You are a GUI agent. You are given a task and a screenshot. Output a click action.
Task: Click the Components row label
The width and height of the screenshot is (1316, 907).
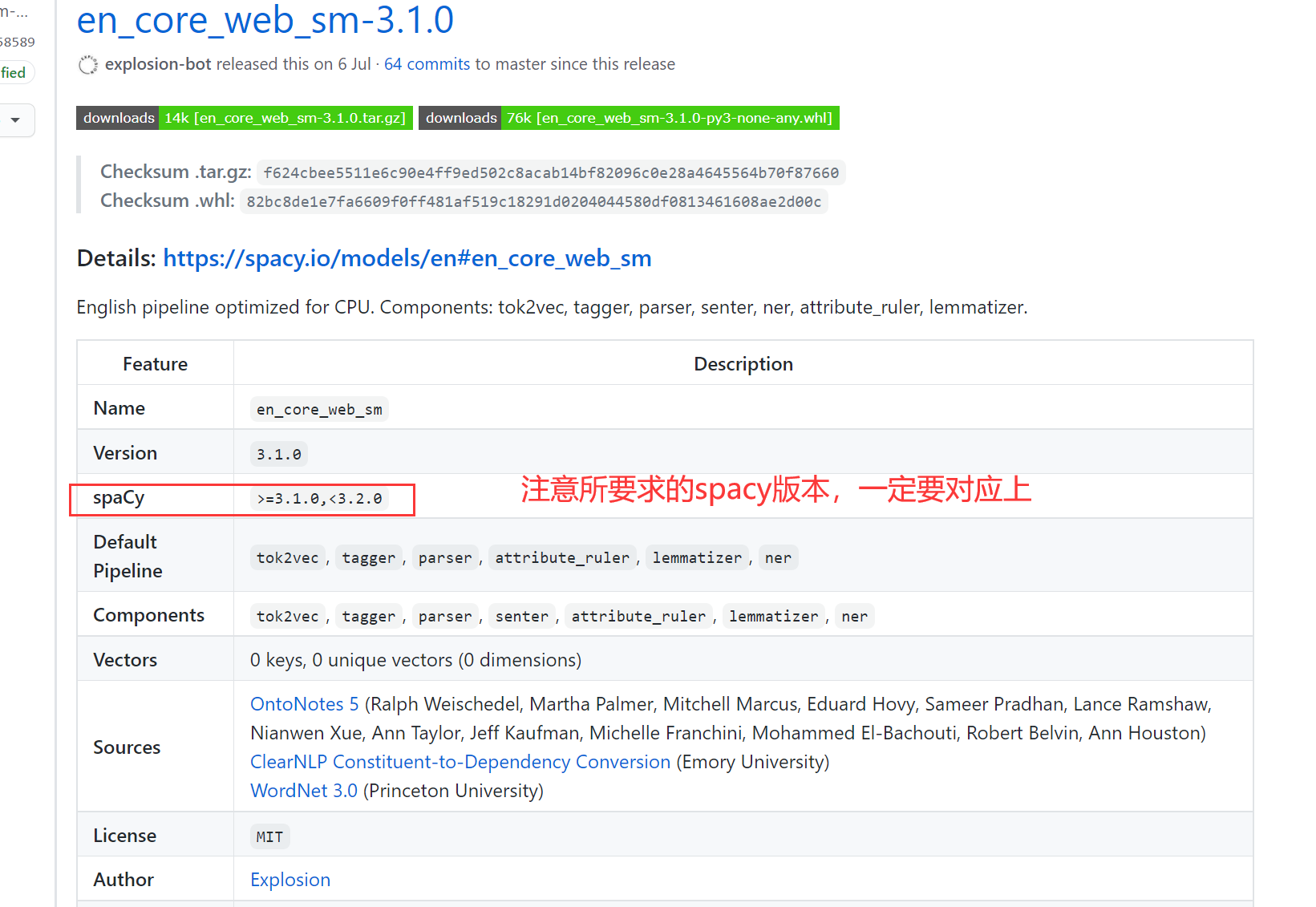pos(148,615)
